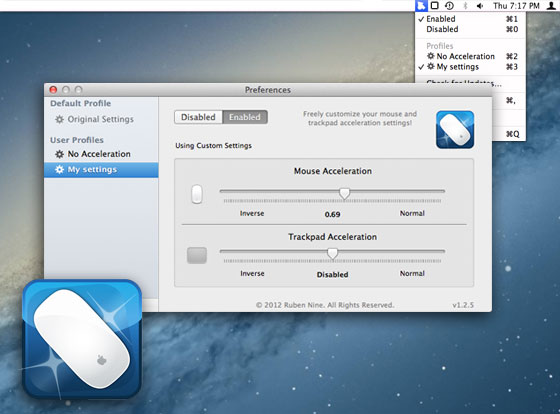Click the Inverse label under Mouse Acceleration
Viewport: 560px width, 414px height.
[x=252, y=213]
